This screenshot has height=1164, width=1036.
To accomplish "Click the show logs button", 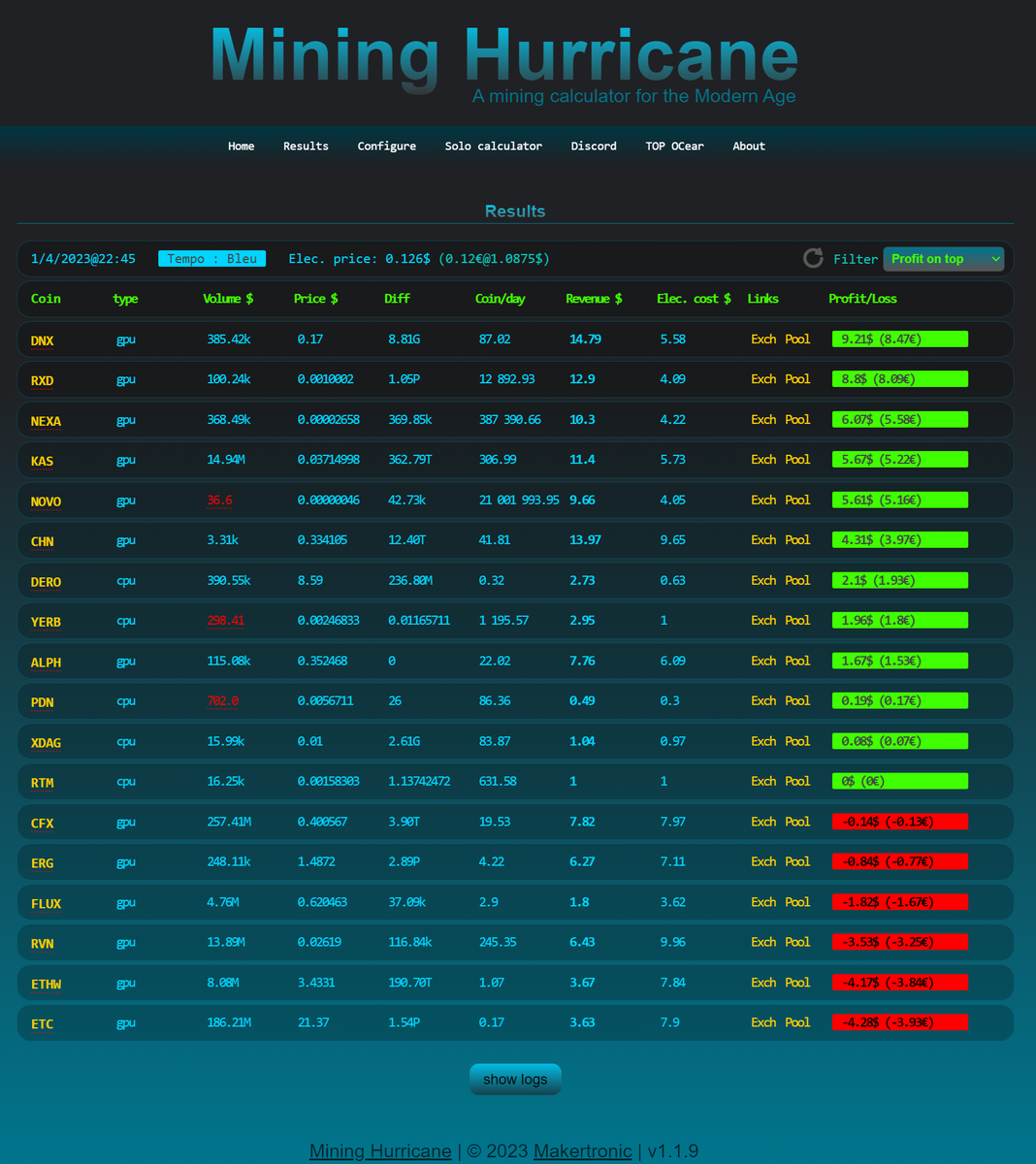I will pos(515,1079).
